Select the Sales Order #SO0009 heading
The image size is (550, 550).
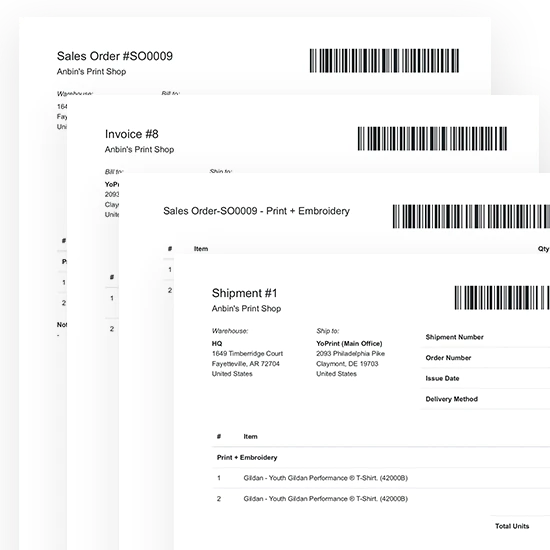click(115, 56)
